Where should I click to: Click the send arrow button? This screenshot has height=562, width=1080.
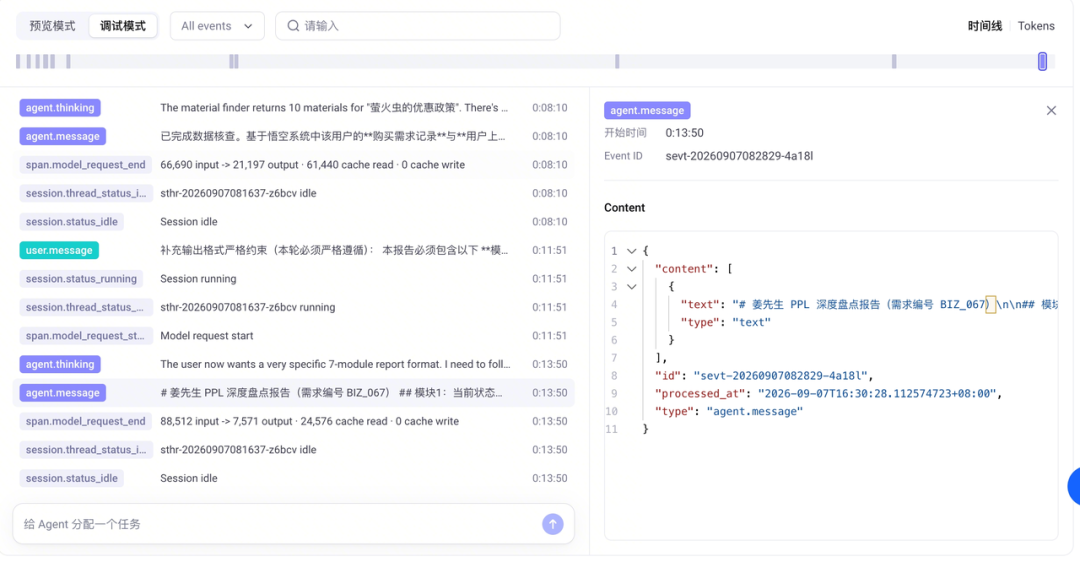(552, 524)
